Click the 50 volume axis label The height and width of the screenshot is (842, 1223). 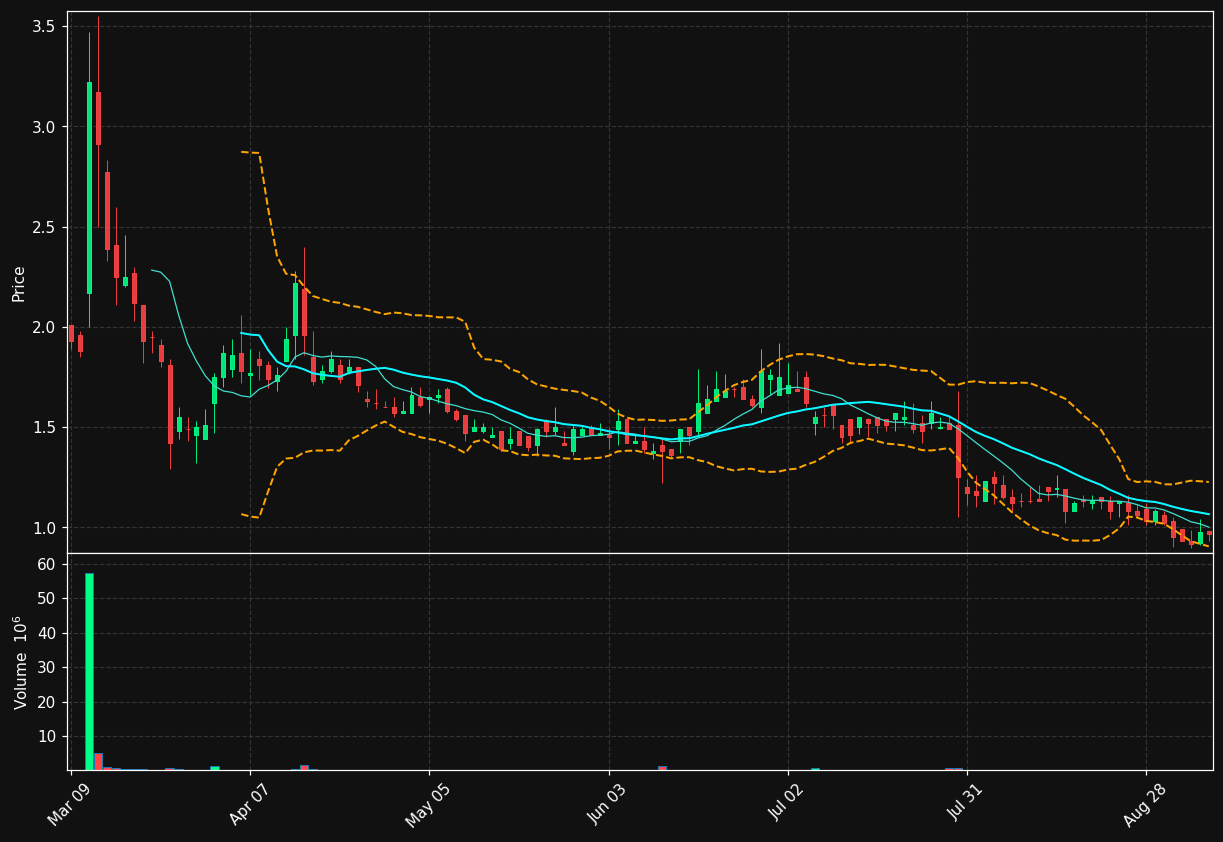click(x=46, y=599)
